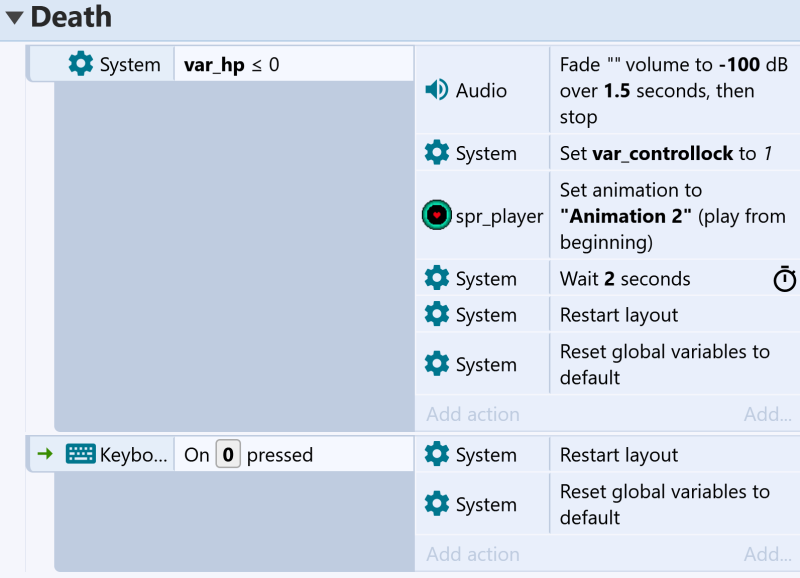
Task: Click gear icon of Wait 2 seconds action
Action: [x=437, y=278]
